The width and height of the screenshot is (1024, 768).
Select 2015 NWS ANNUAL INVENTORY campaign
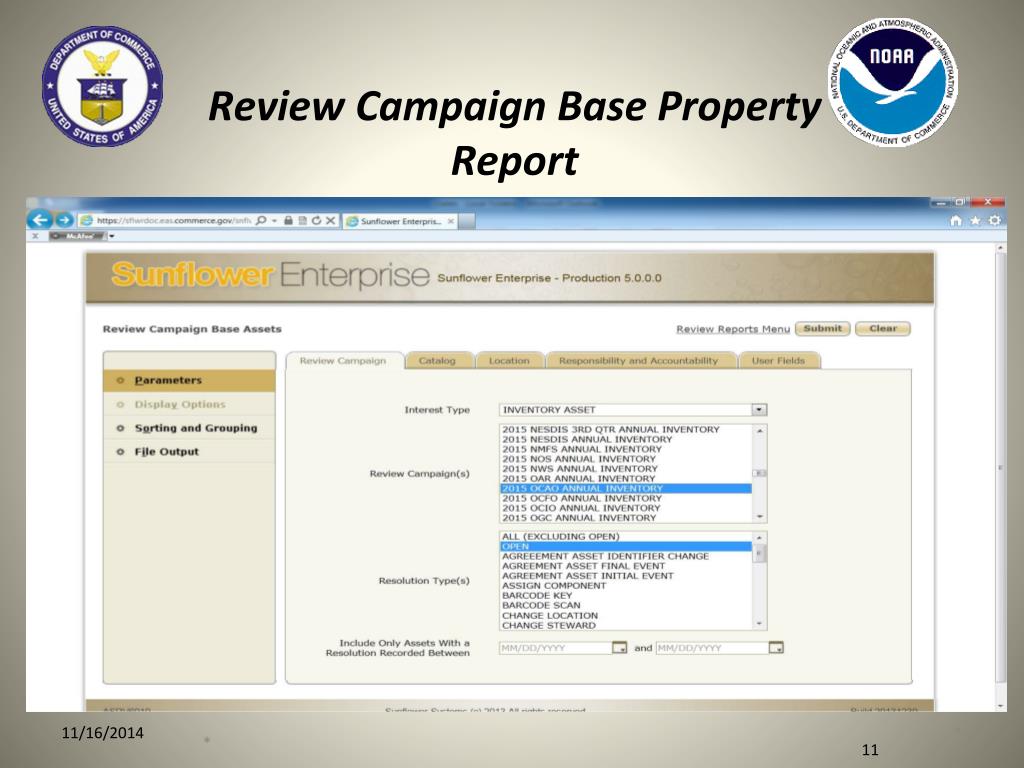coord(626,469)
